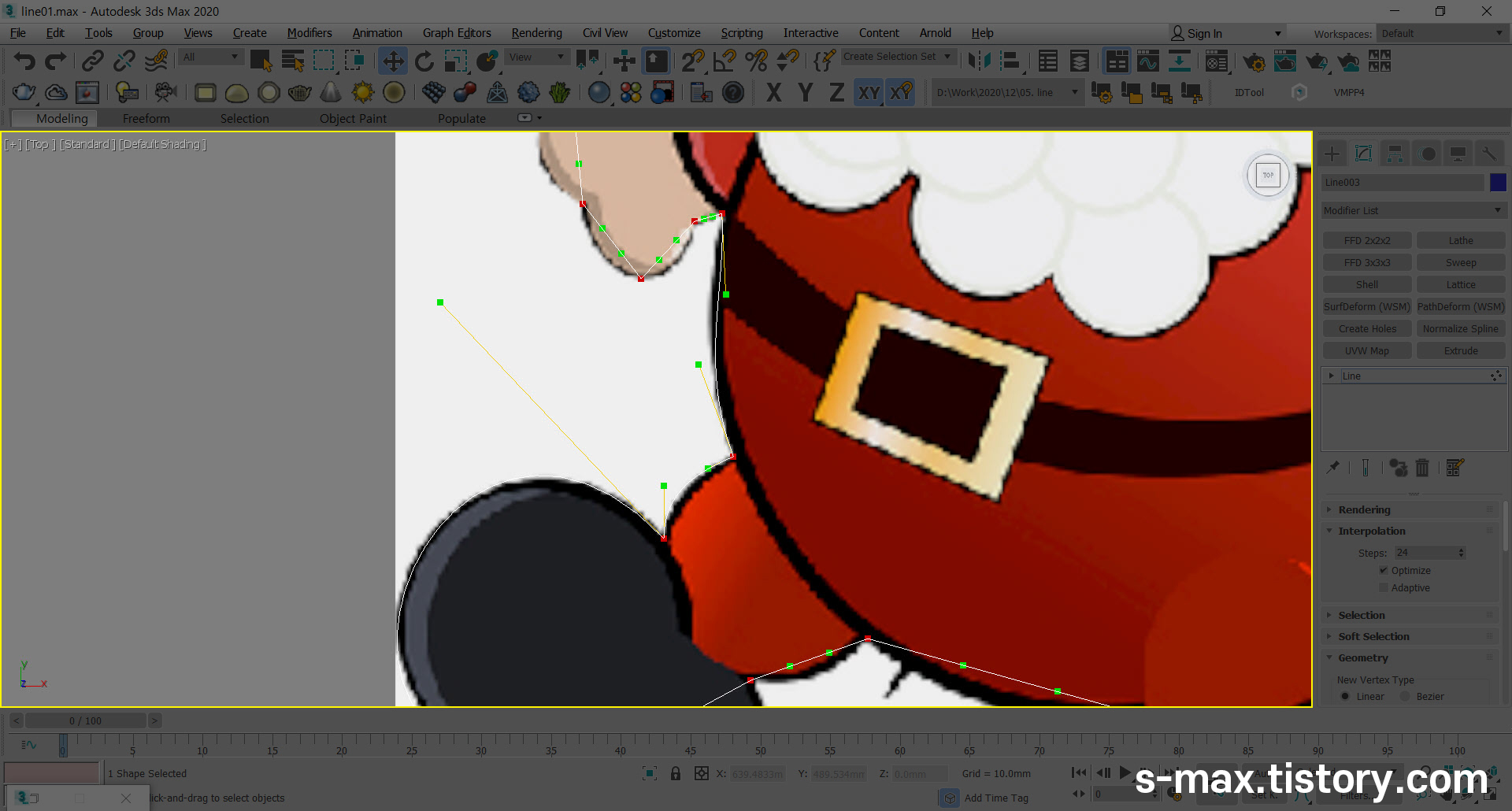Open the Motion panel tab icon
The width and height of the screenshot is (1512, 811).
click(1428, 154)
